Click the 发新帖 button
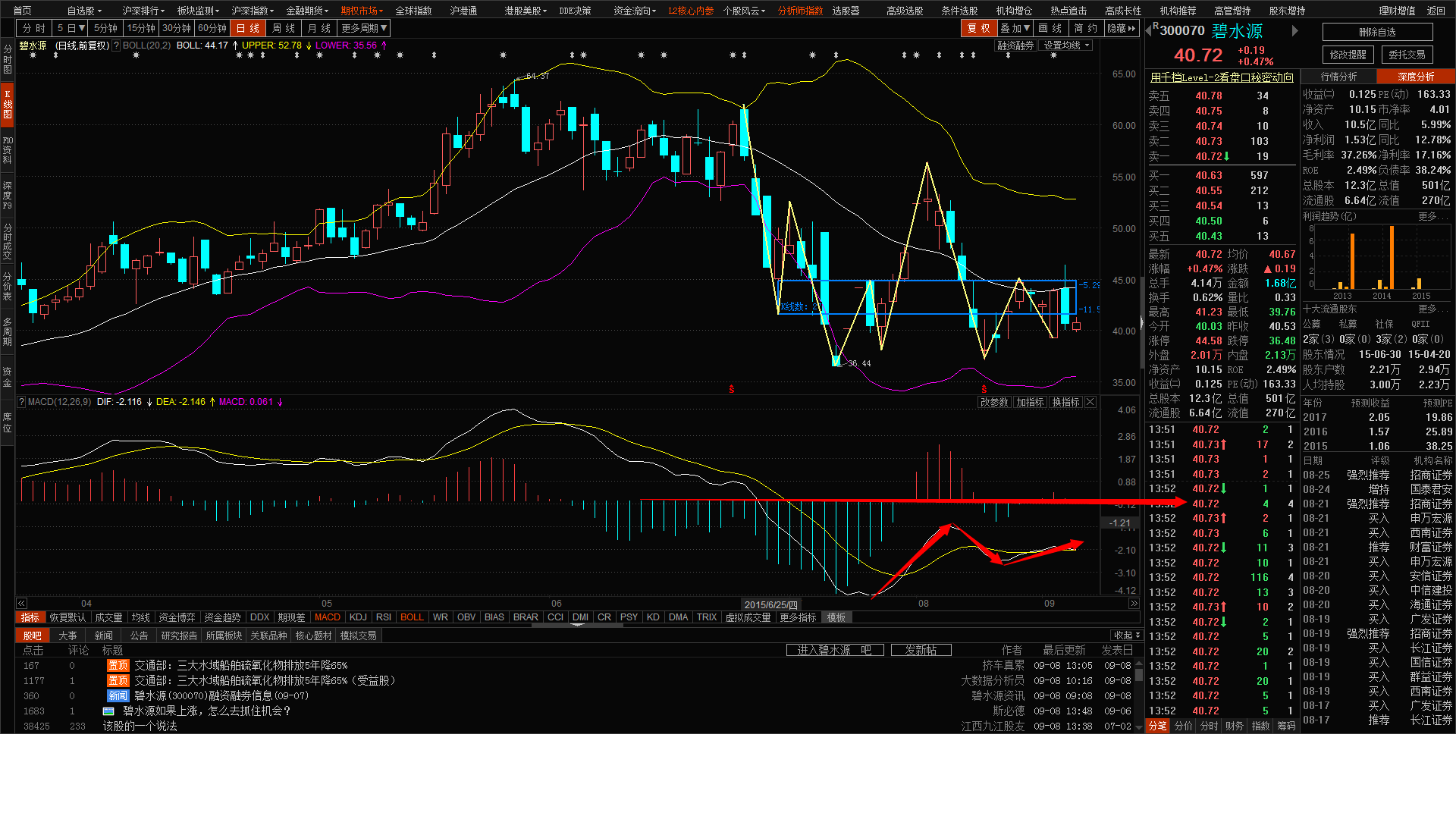The height and width of the screenshot is (816, 1456). [x=921, y=650]
